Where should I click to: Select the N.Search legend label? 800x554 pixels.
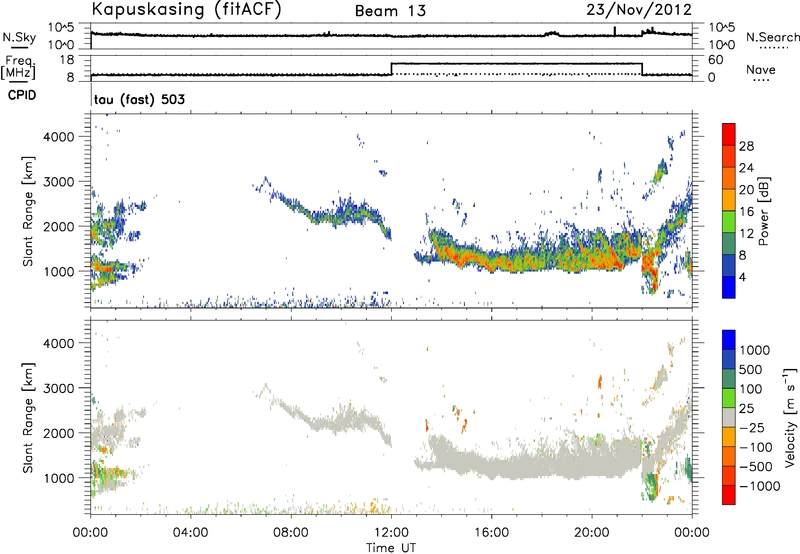pos(772,37)
